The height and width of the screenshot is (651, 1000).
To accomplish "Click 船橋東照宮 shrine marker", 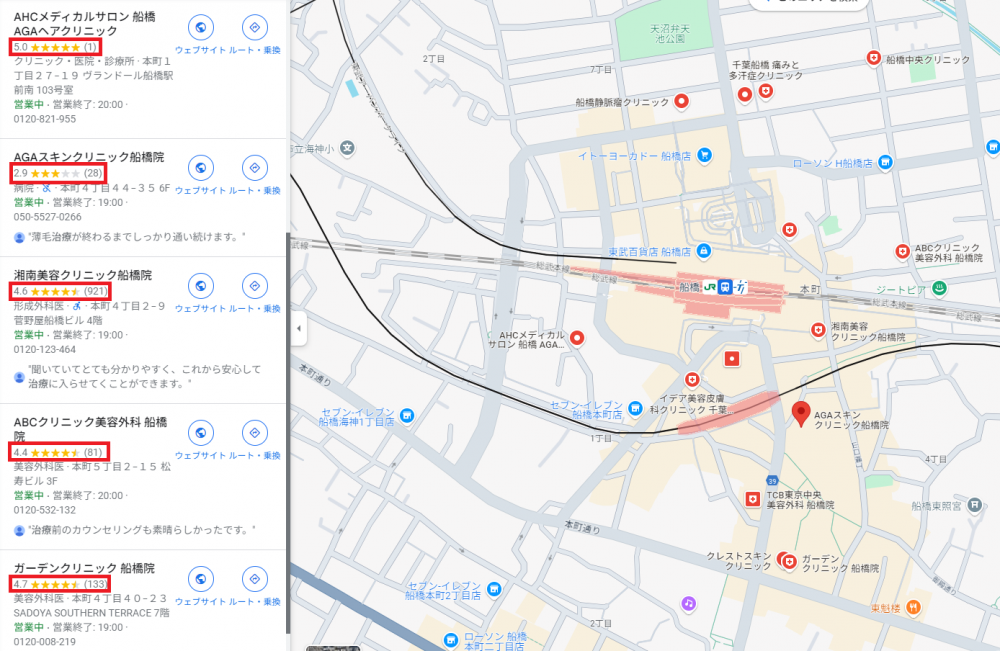I will [974, 505].
